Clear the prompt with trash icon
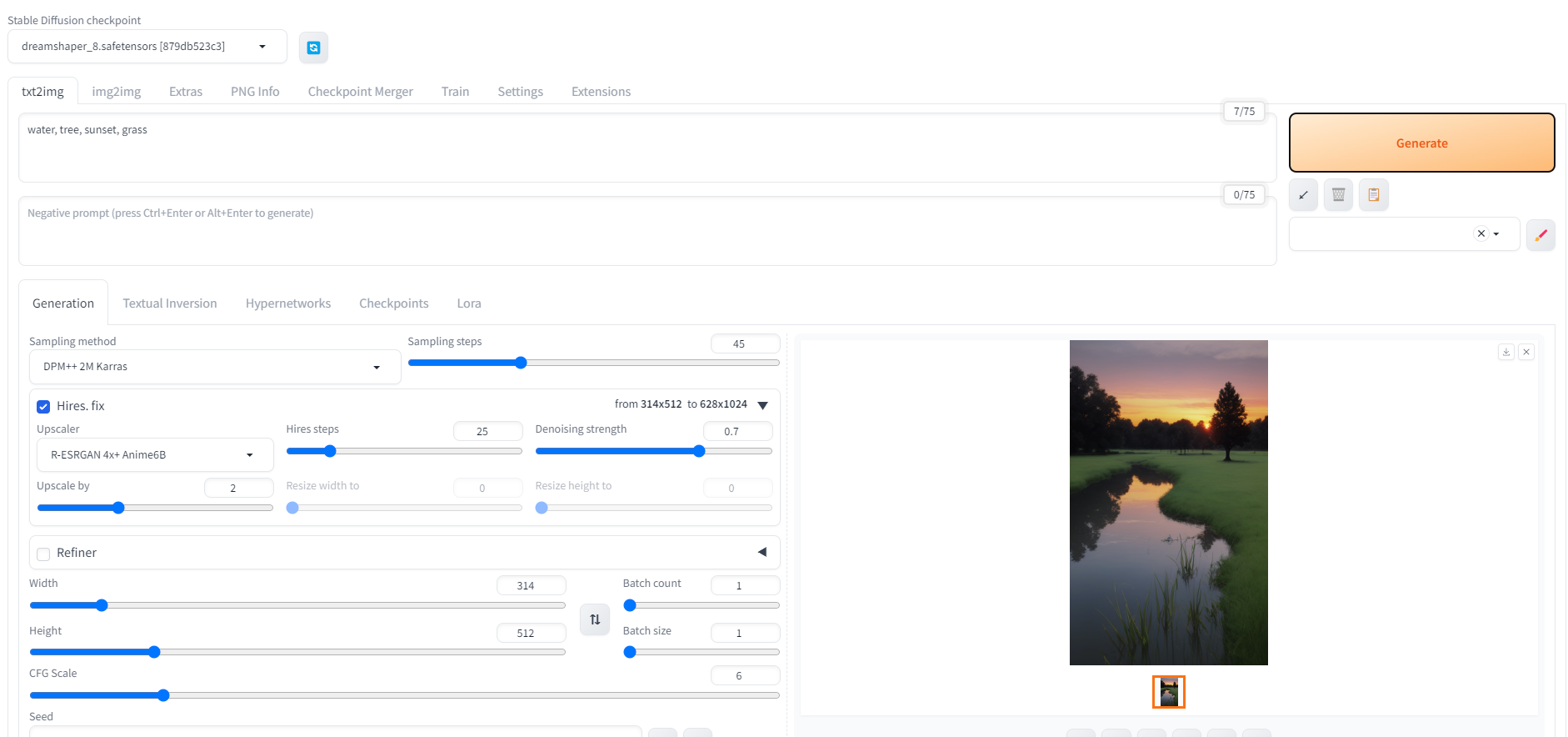Viewport: 1568px width, 737px height. click(x=1338, y=195)
